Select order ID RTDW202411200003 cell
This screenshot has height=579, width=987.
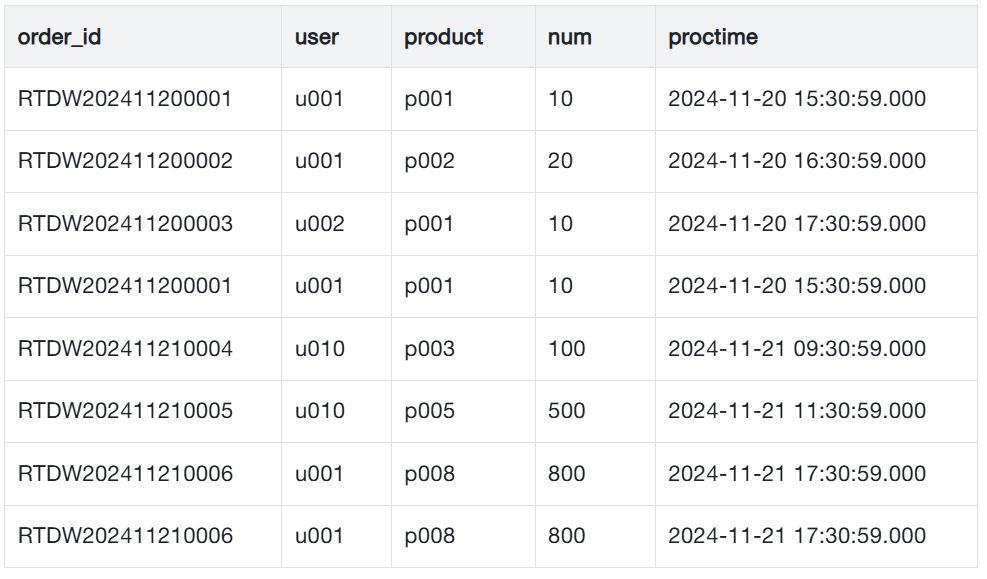click(x=125, y=224)
